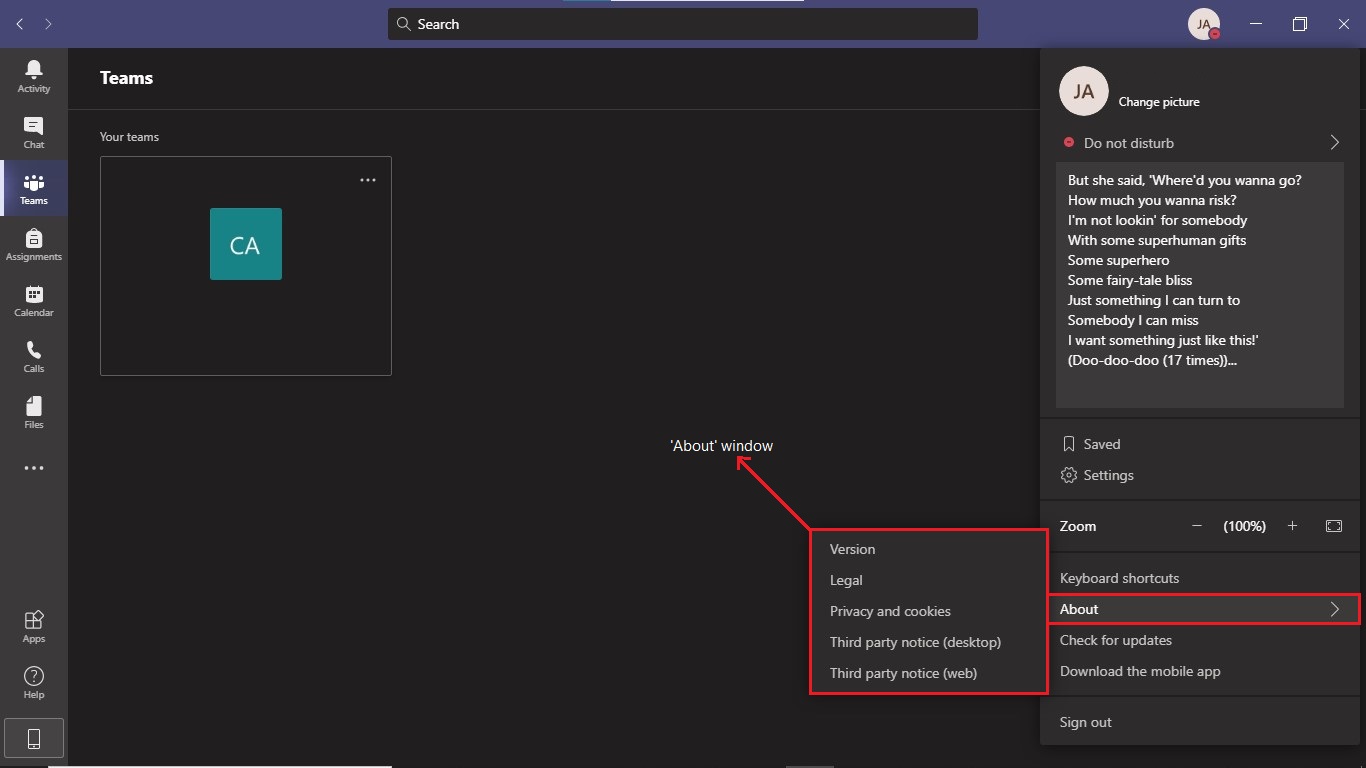Reset zoom via (100%) label
1366x768 pixels.
pos(1244,526)
